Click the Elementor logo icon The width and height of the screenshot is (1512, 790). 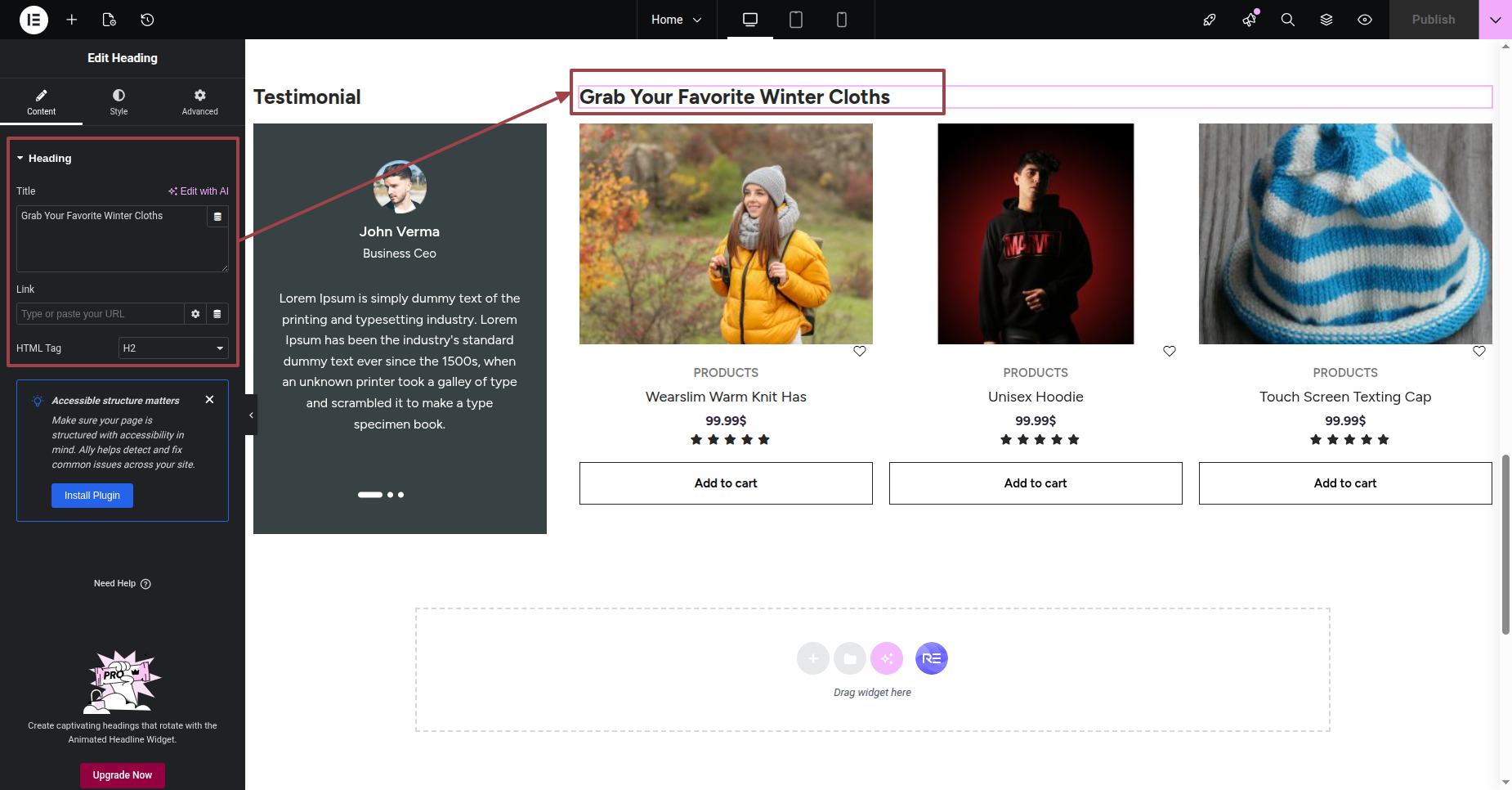34,20
